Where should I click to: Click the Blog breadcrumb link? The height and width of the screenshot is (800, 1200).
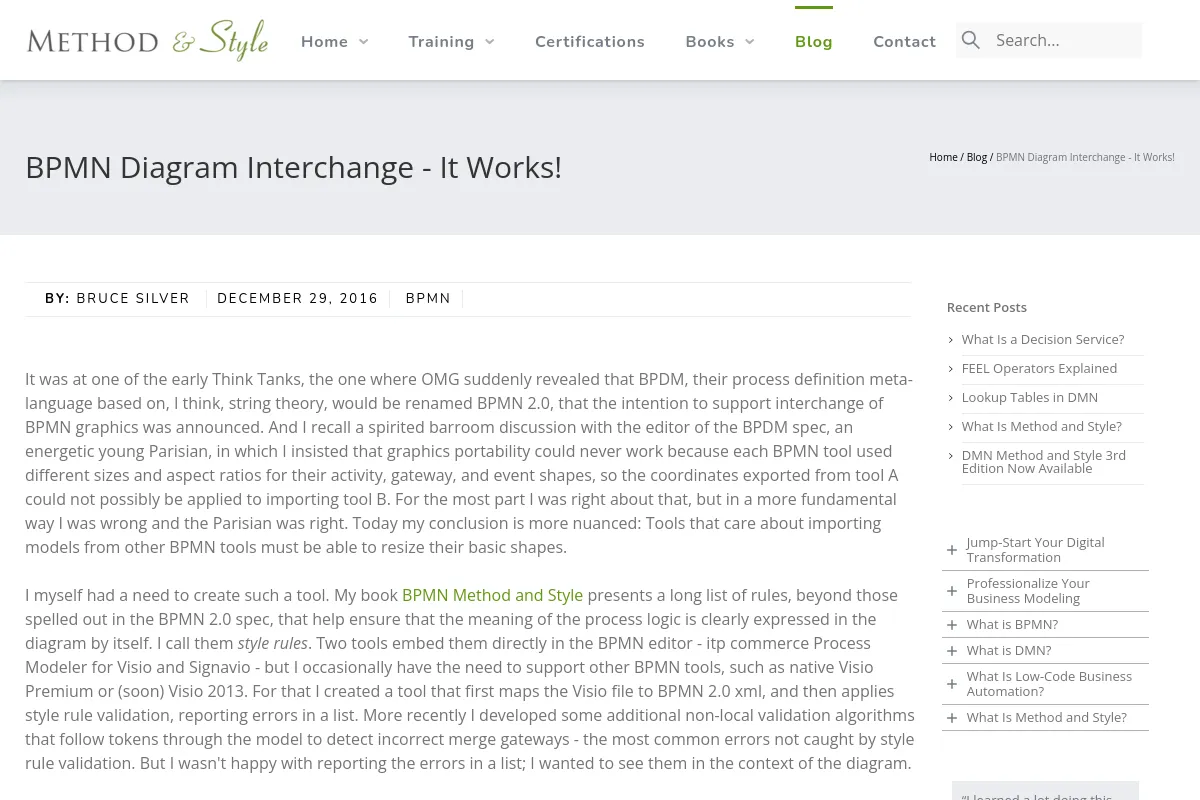977,157
